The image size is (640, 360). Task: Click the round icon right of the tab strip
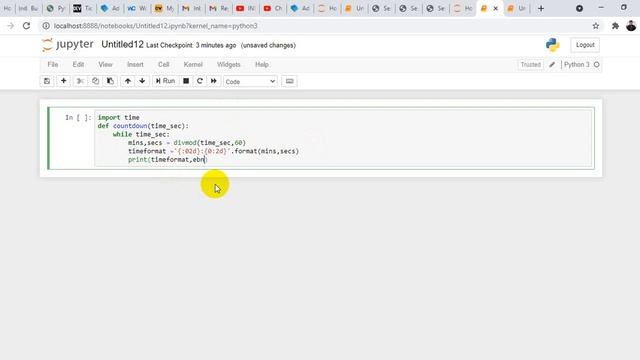coord(579,8)
